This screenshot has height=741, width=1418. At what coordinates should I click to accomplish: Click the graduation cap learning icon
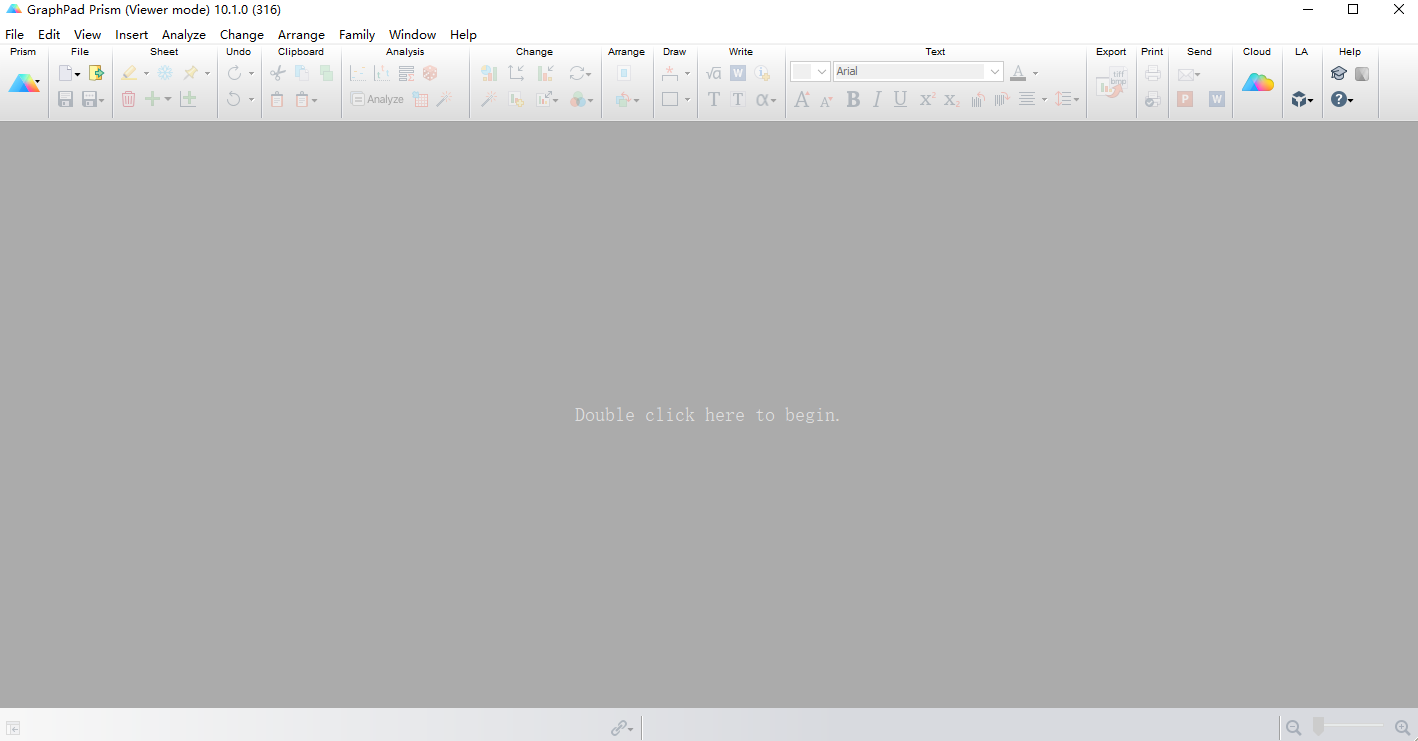1338,73
